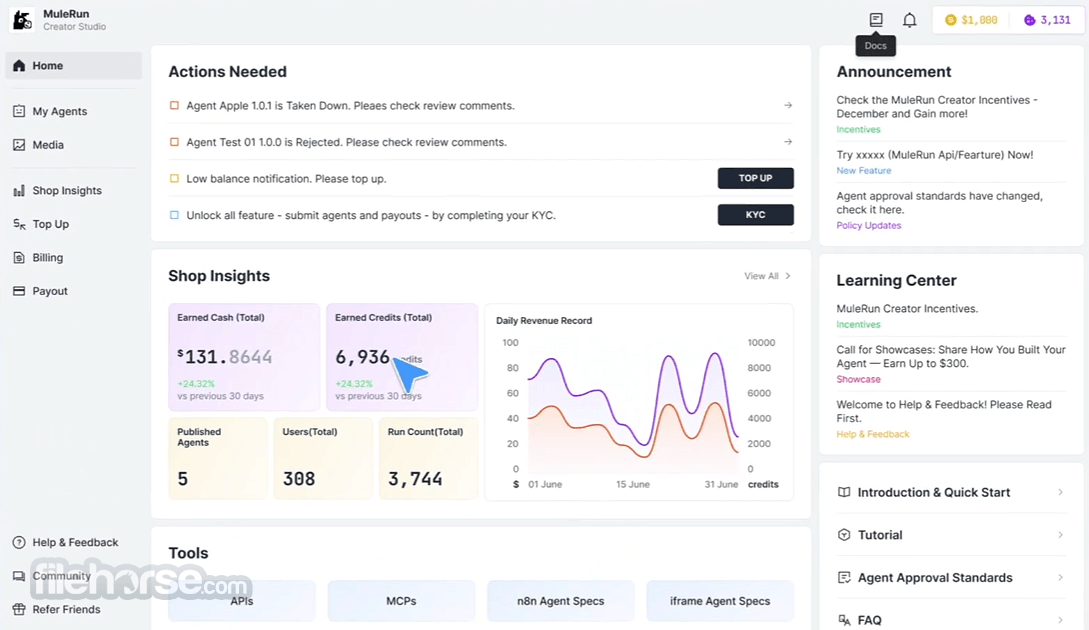Expand the Tutorial row chevron
This screenshot has width=1089, height=630.
tap(1060, 535)
